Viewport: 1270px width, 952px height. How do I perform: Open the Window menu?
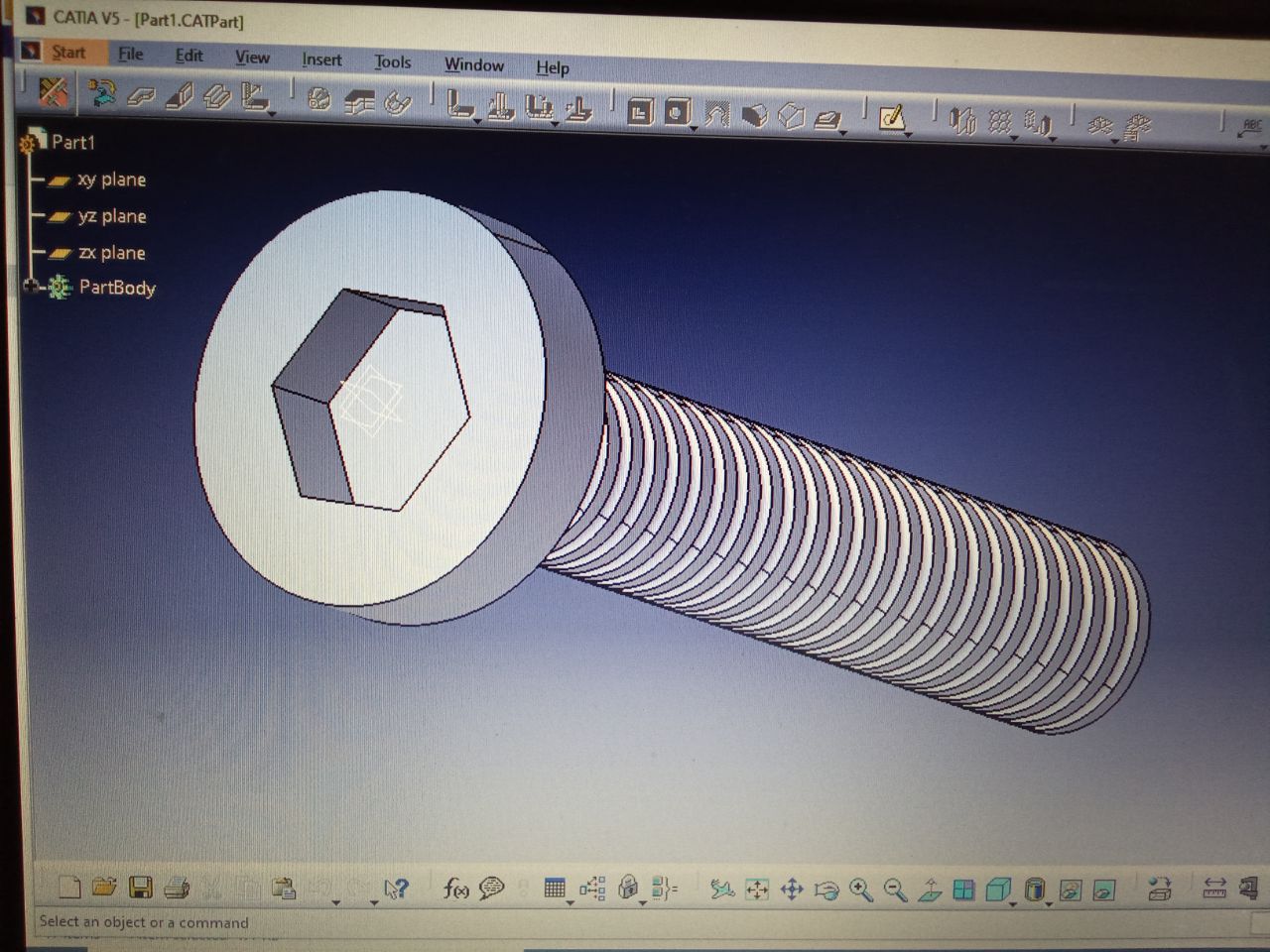pos(473,64)
